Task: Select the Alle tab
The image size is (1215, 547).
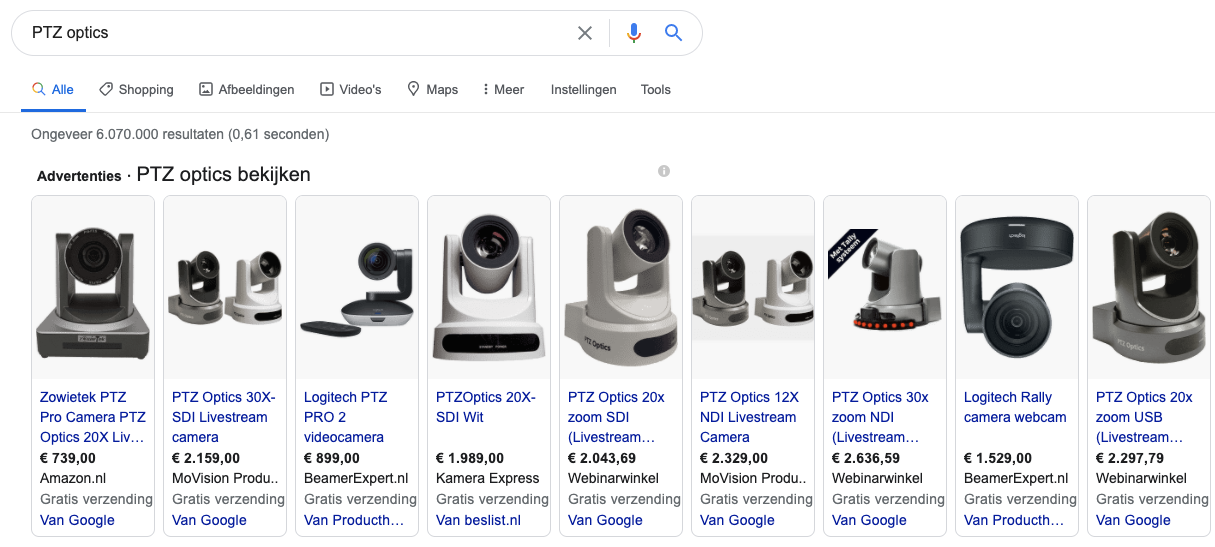Action: tap(53, 89)
